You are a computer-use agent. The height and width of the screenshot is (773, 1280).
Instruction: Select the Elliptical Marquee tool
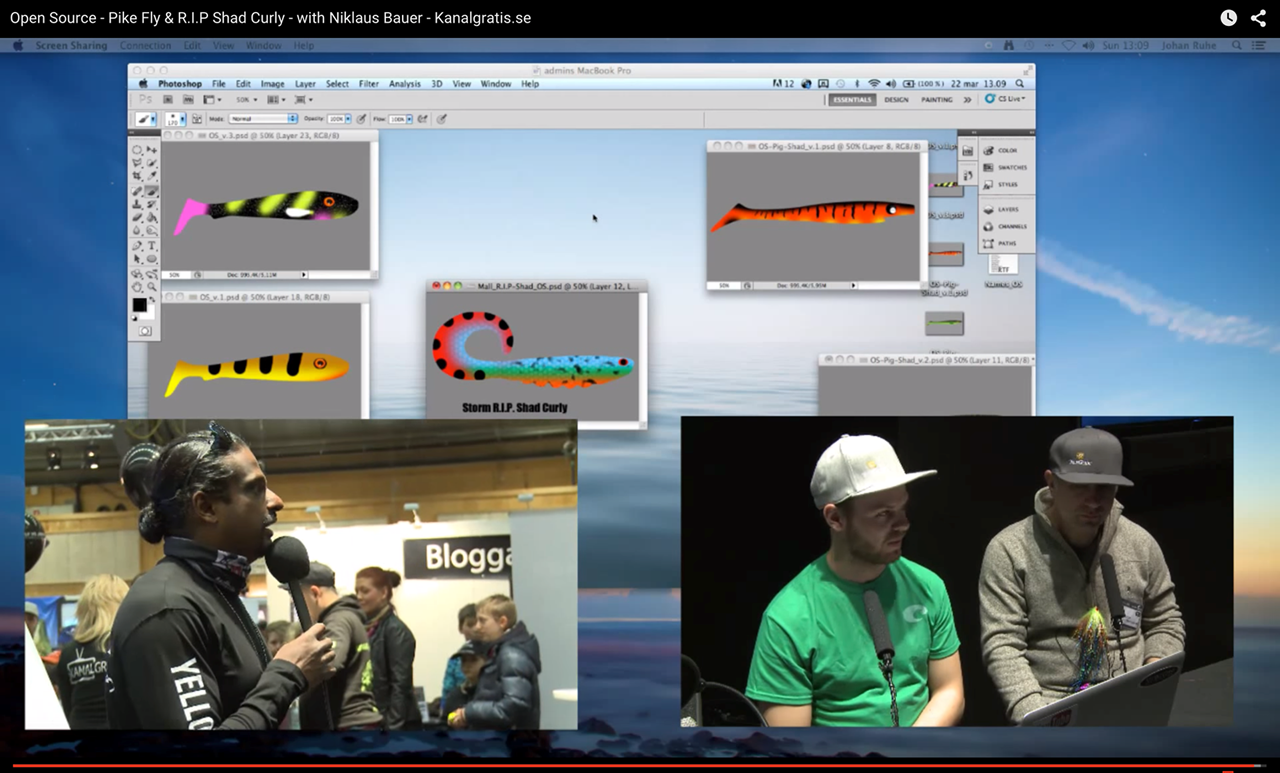pos(137,150)
